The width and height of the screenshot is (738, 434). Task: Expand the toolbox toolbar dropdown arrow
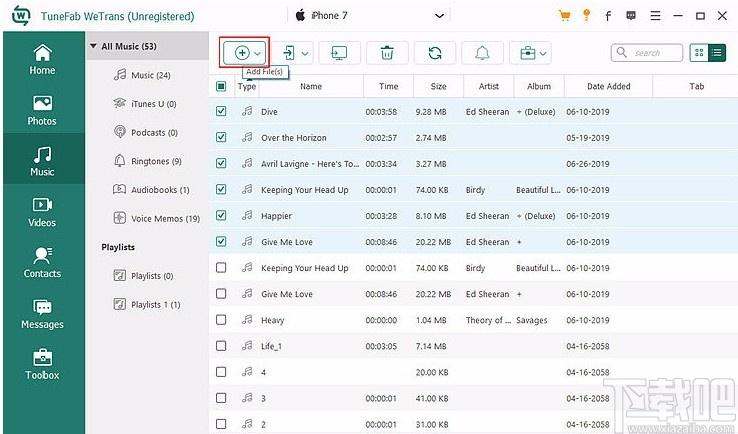tap(543, 54)
